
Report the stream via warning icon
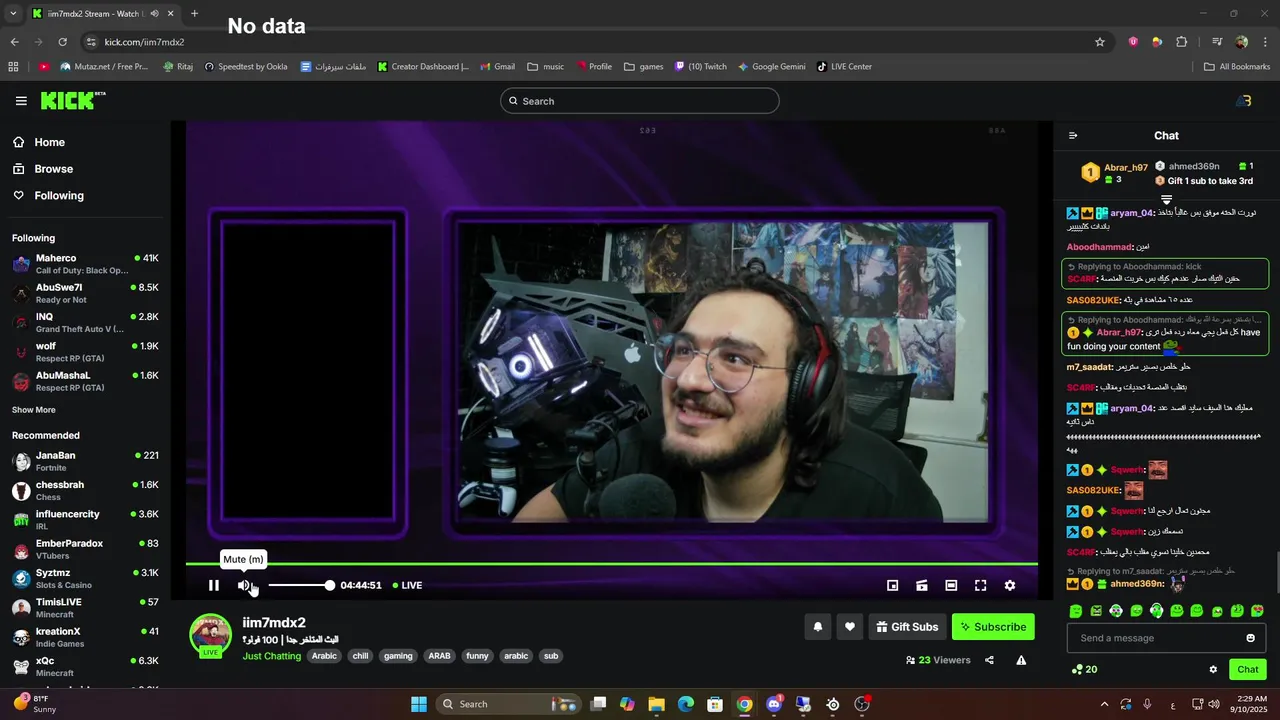point(1021,660)
